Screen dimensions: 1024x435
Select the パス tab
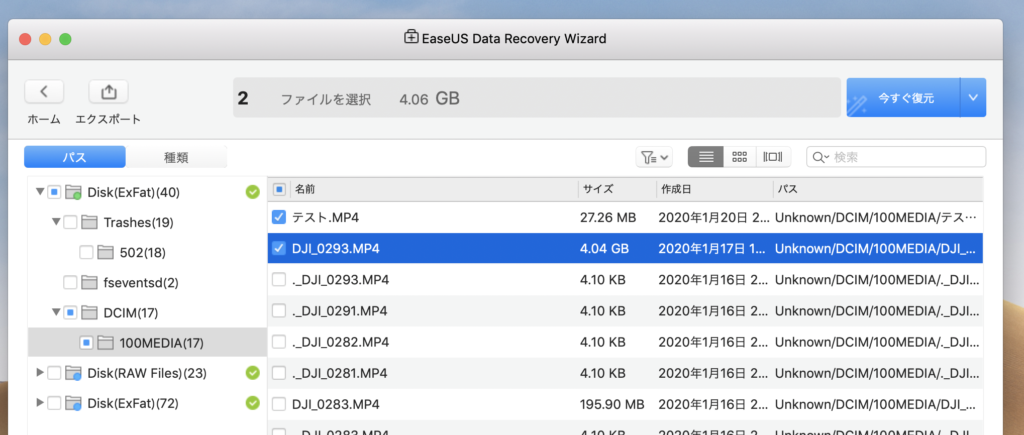point(75,157)
